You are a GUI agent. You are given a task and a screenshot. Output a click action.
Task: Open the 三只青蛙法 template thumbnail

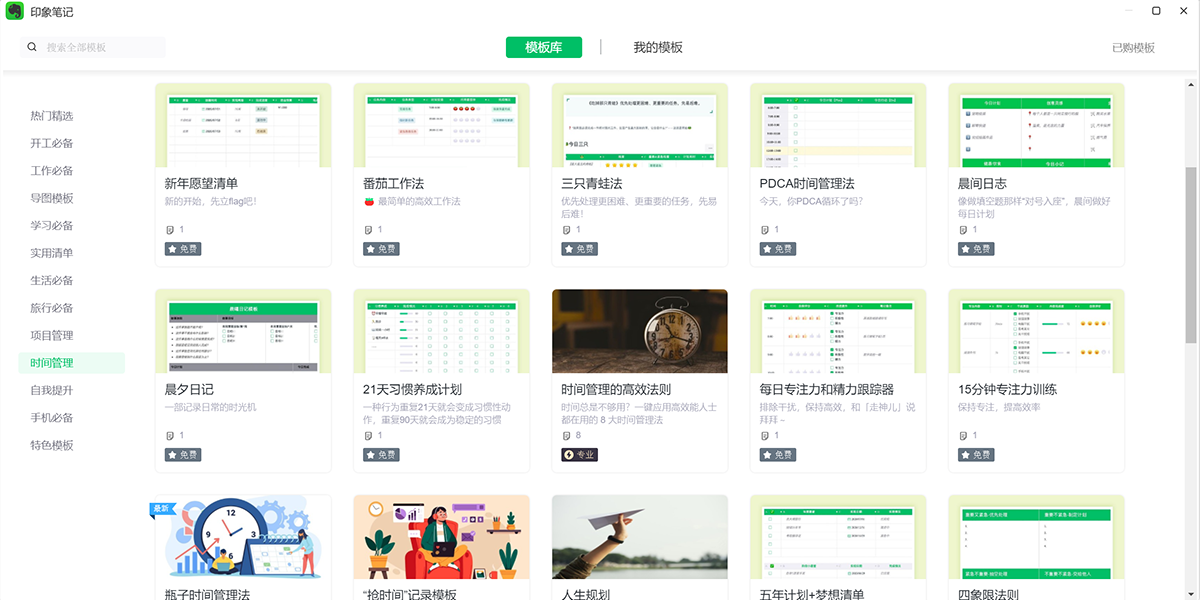pyautogui.click(x=639, y=125)
